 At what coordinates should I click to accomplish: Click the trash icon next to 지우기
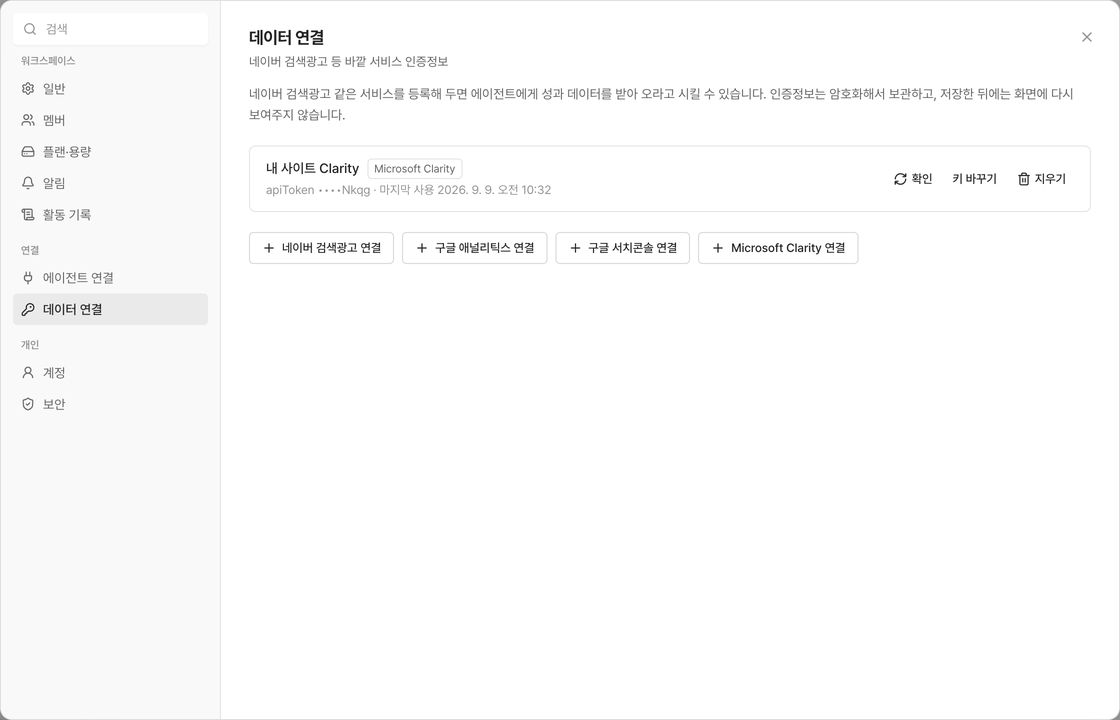[x=1024, y=179]
